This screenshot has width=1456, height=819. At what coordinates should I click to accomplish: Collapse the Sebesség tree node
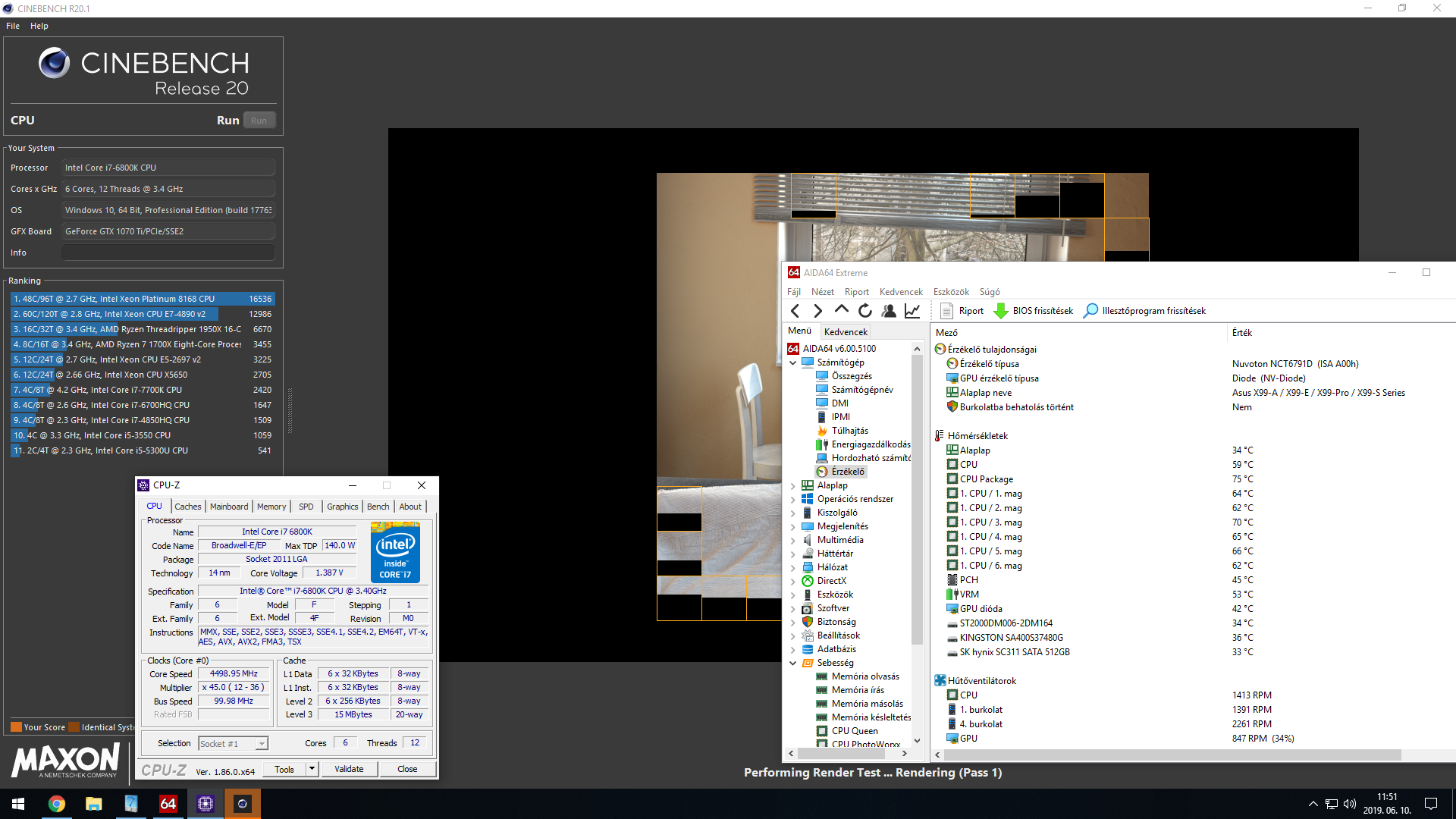pyautogui.click(x=793, y=663)
